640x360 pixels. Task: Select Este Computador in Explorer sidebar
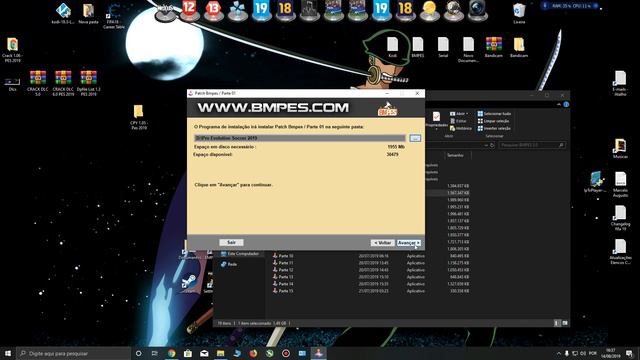point(240,254)
